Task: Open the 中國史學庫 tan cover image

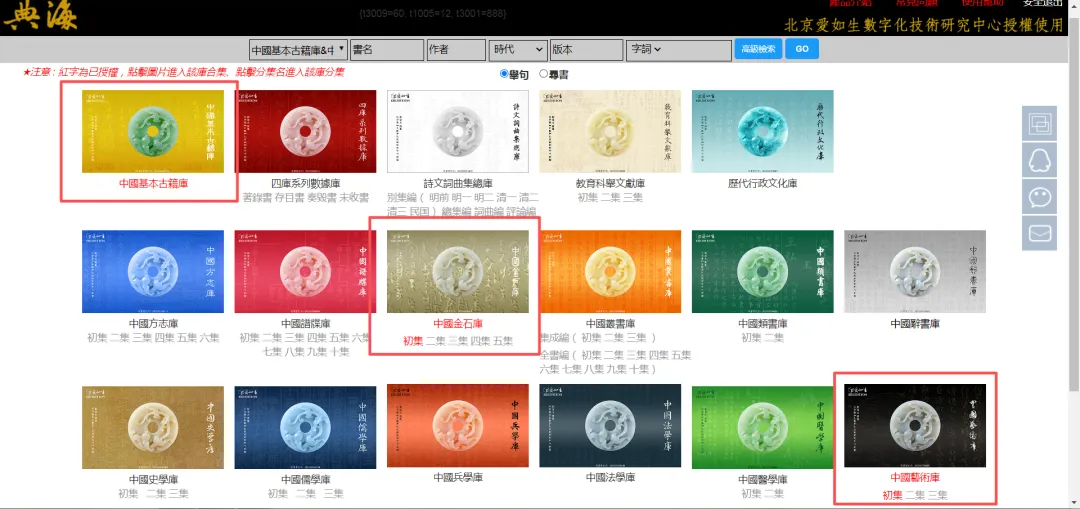Action: click(152, 426)
